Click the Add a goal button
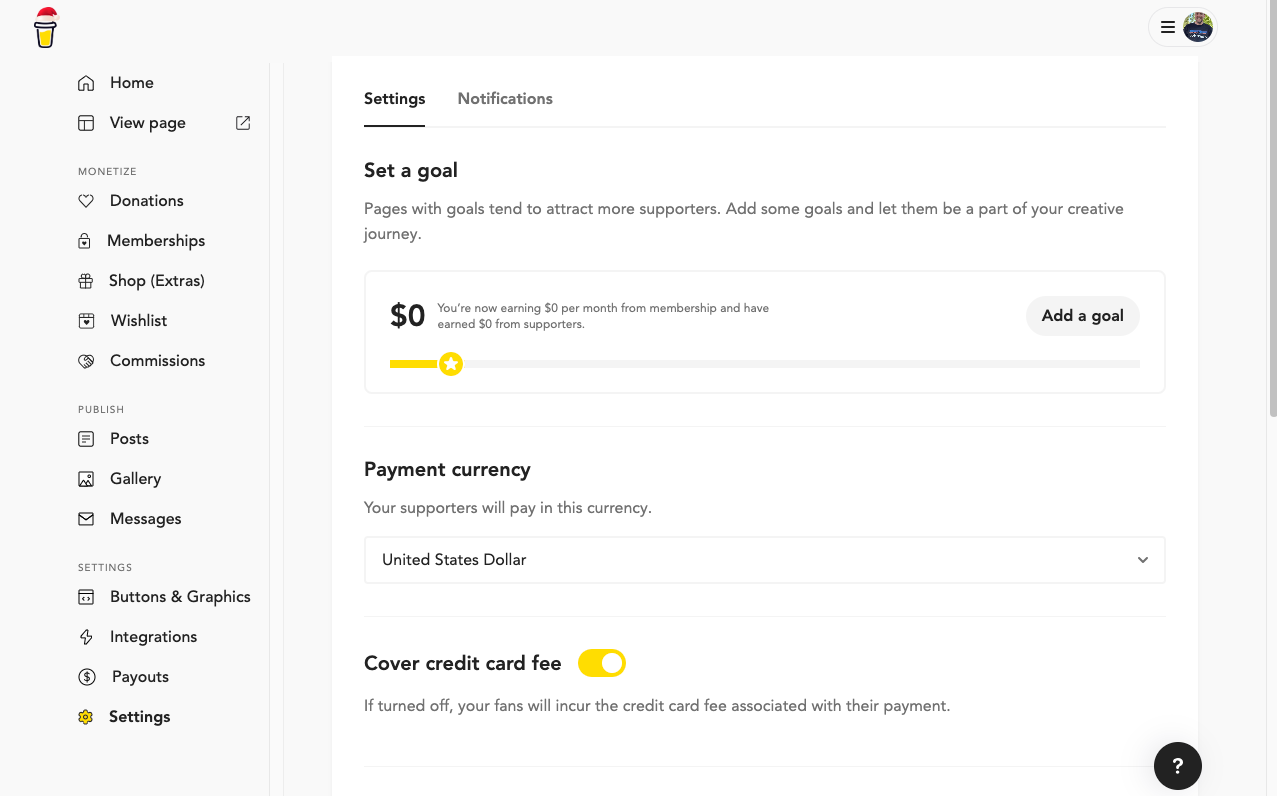1277x796 pixels. (1082, 316)
